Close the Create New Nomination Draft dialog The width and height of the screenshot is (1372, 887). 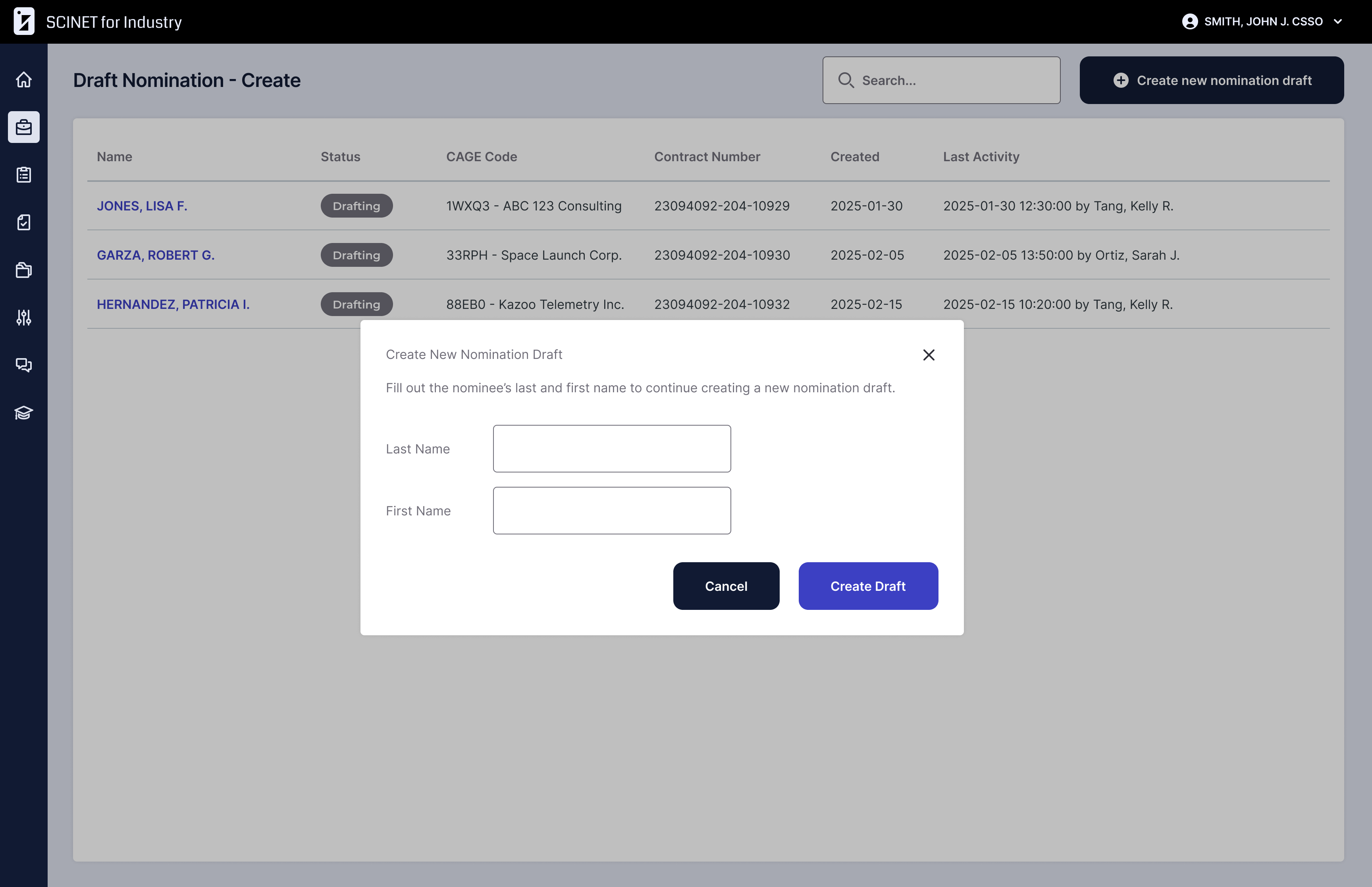(928, 355)
